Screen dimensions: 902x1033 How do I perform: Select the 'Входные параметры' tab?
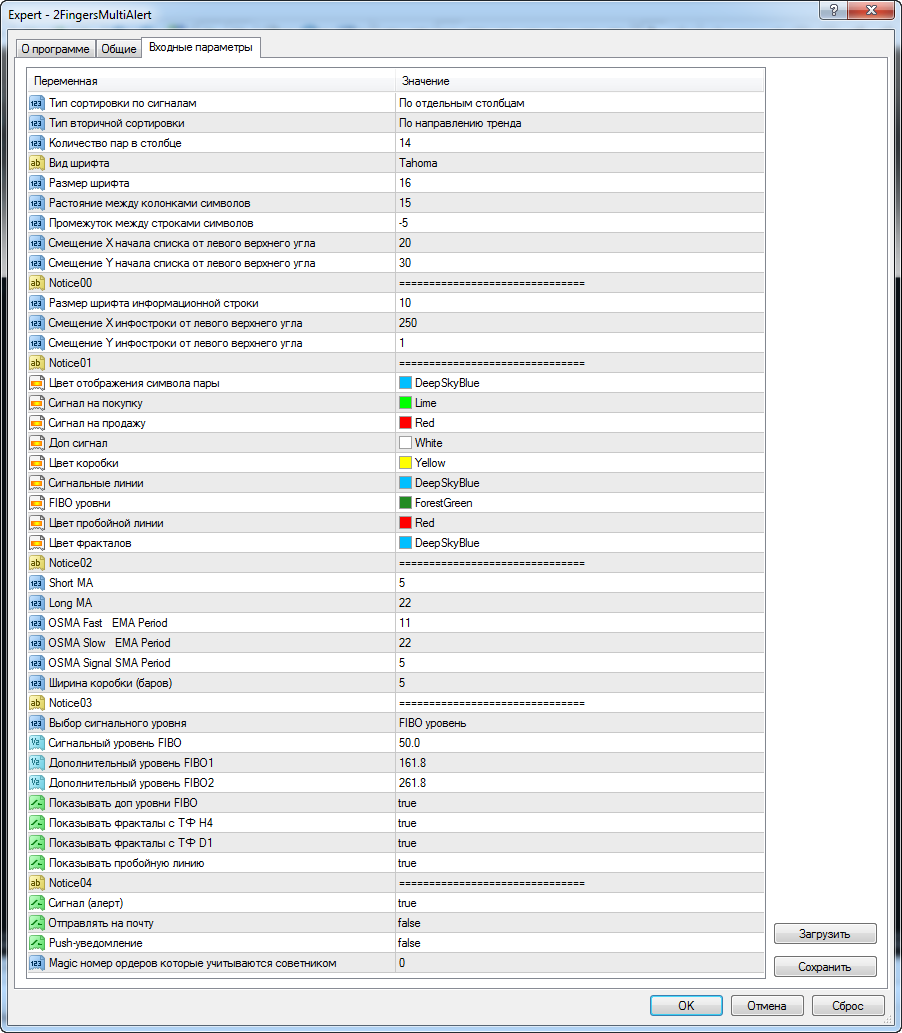[201, 47]
